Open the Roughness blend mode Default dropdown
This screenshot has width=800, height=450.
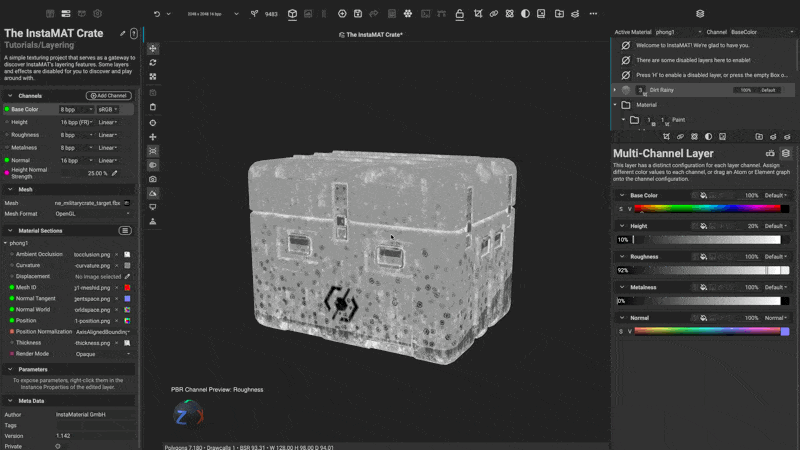(776, 257)
